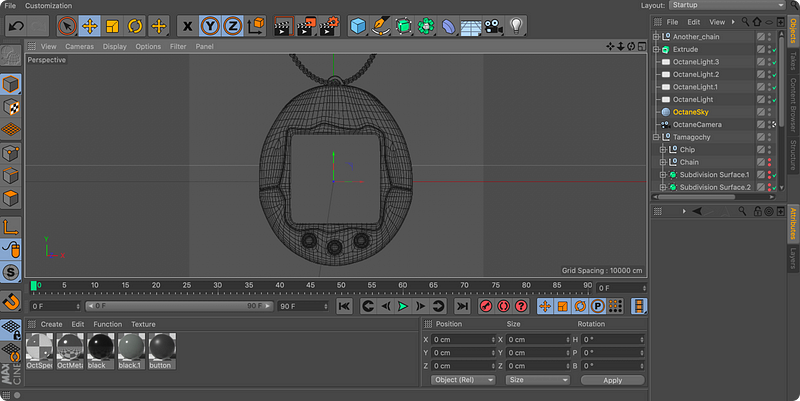Open the Cameras viewport menu

click(x=79, y=46)
